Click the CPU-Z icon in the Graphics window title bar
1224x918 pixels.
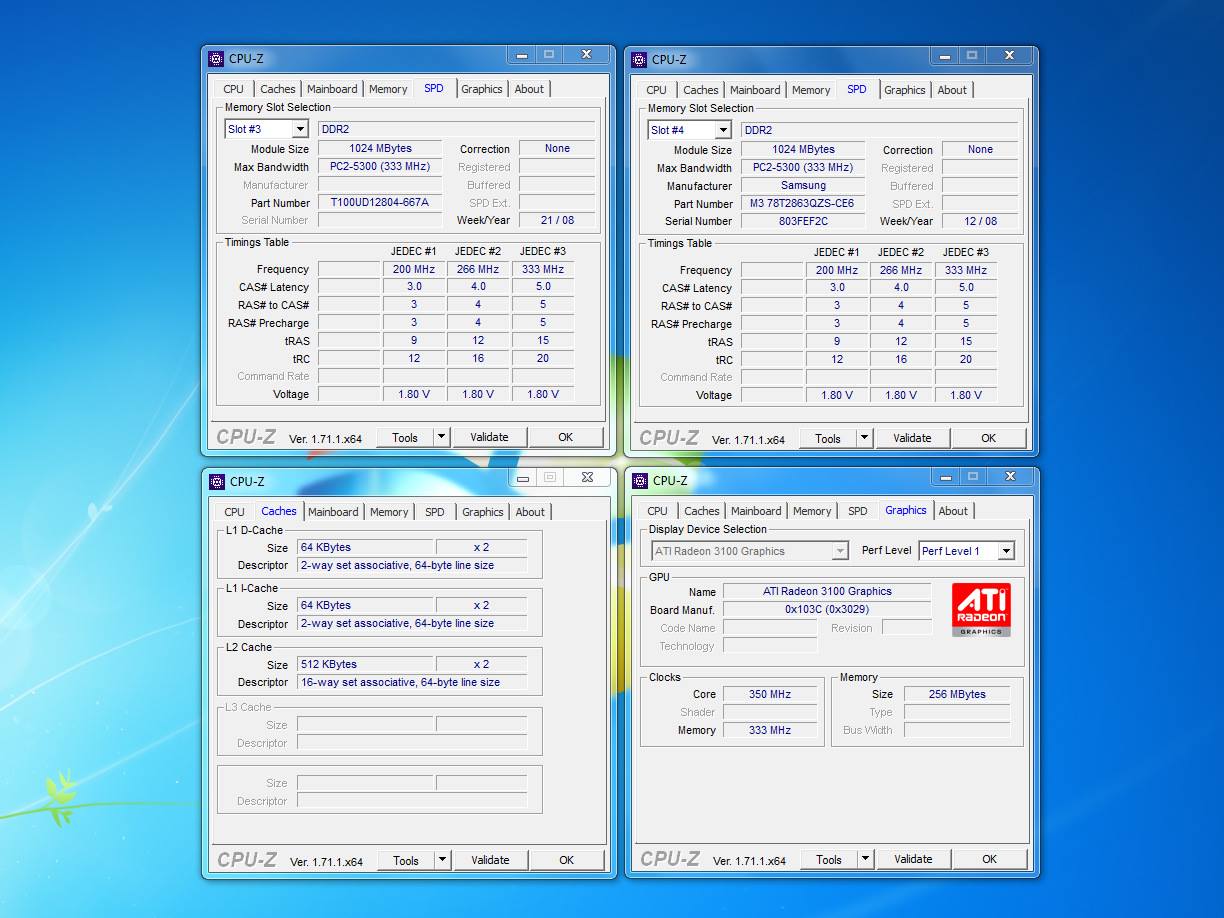[x=640, y=481]
